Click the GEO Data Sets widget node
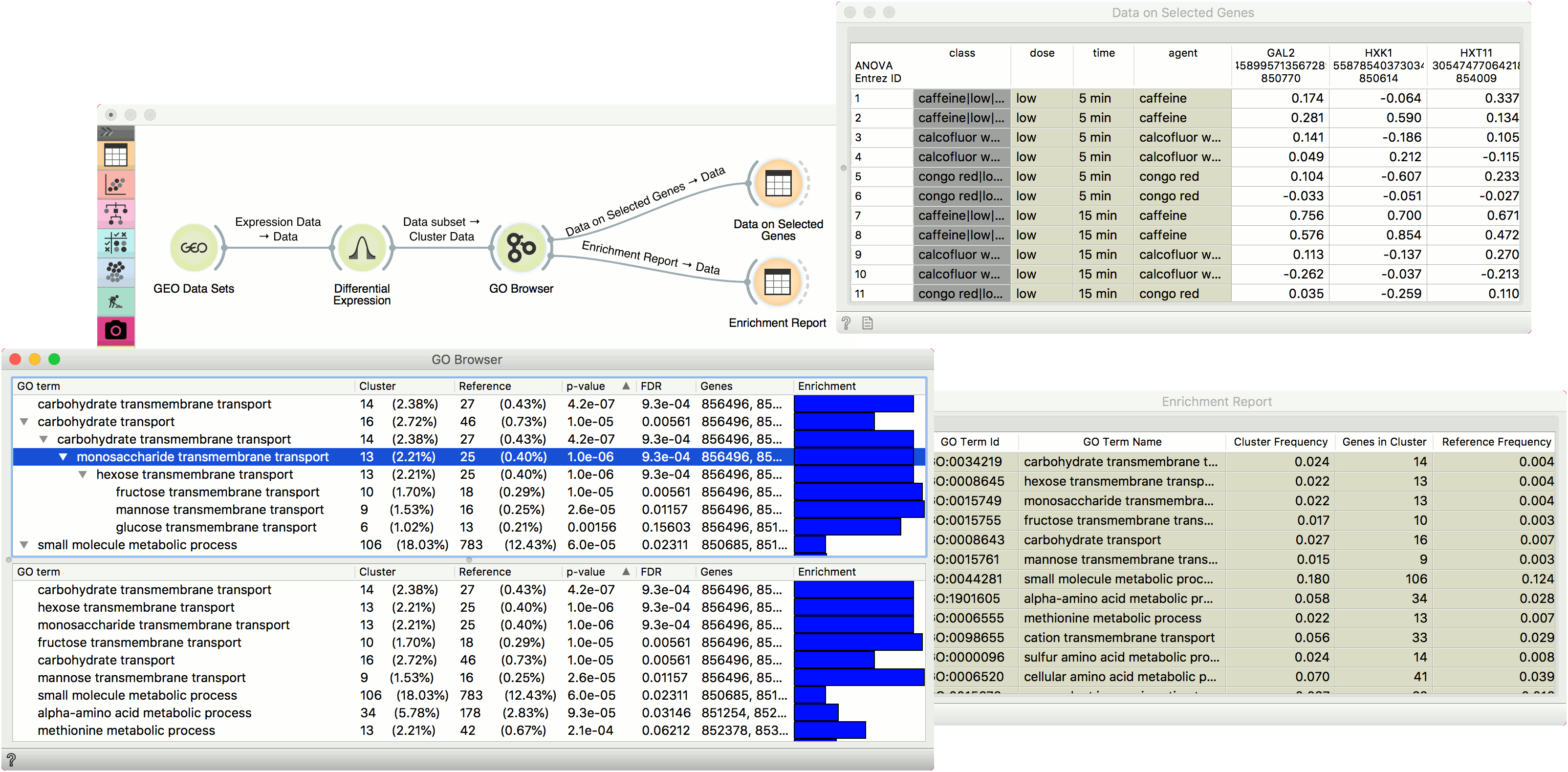The image size is (1568, 772). pyautogui.click(x=194, y=248)
